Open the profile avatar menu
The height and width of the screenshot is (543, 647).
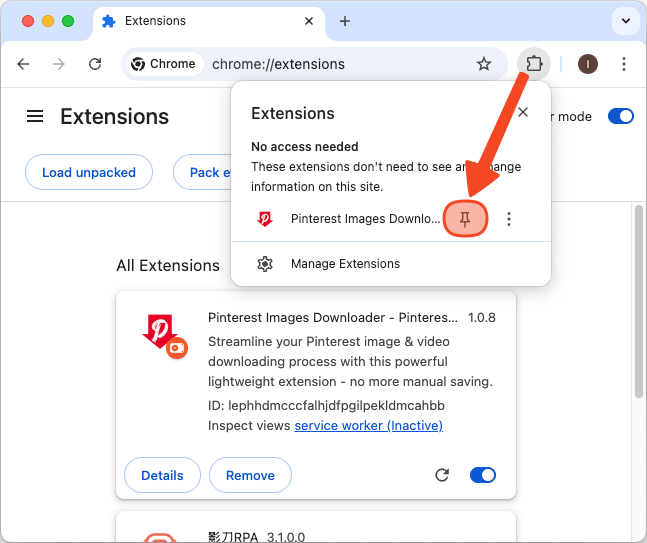tap(588, 64)
